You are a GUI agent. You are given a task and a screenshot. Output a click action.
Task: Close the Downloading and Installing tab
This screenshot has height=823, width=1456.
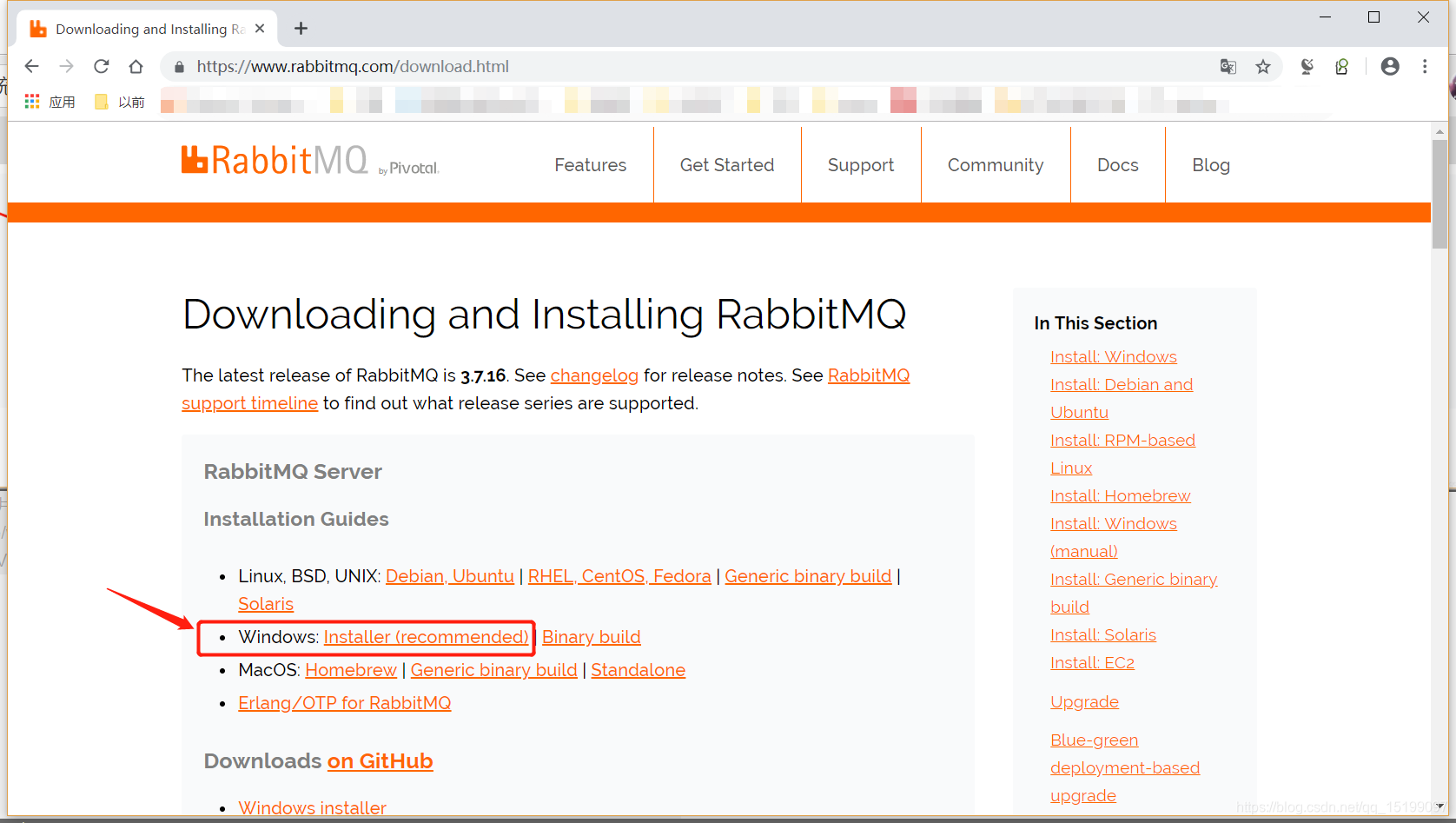tap(260, 29)
